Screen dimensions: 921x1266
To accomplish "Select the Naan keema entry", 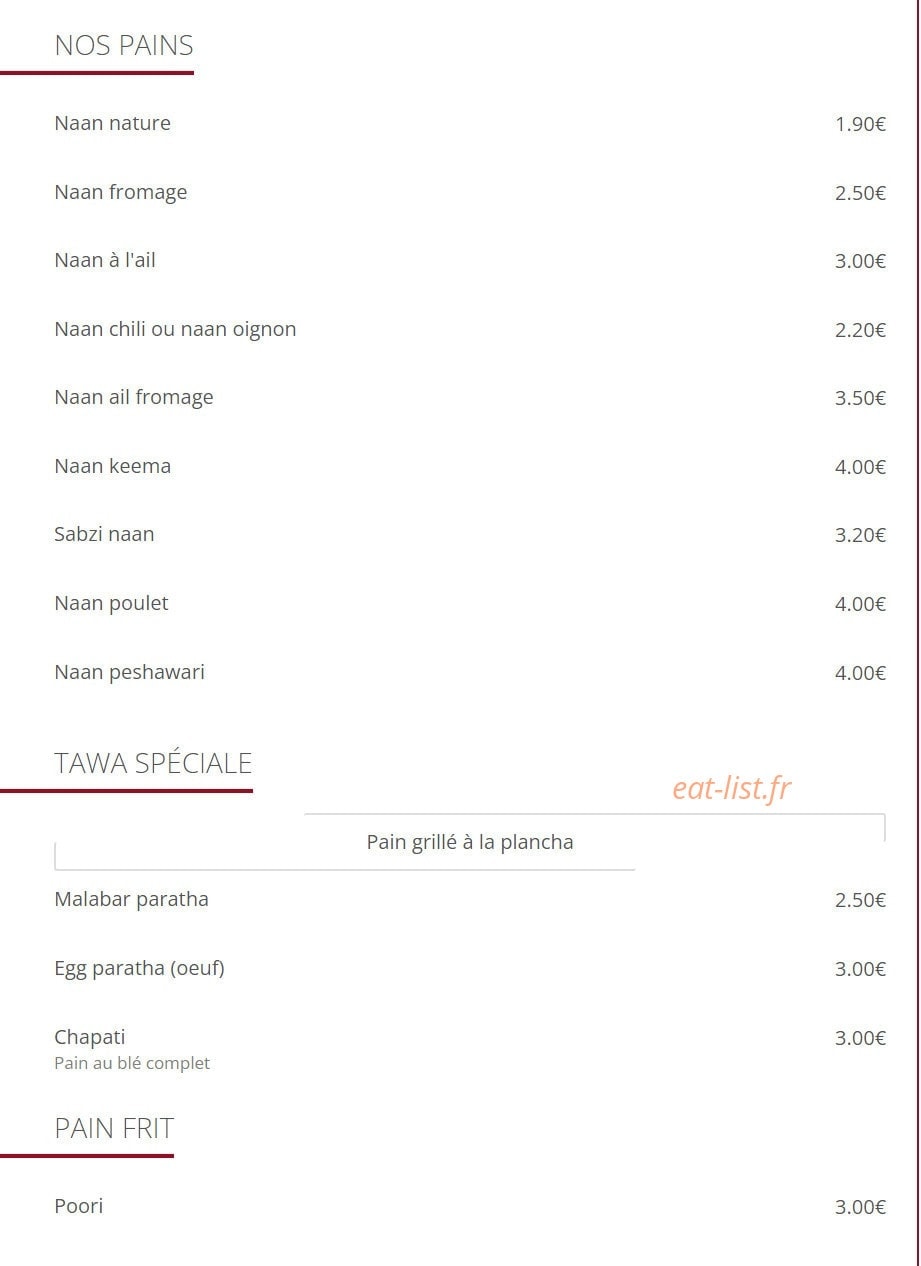I will tap(112, 466).
